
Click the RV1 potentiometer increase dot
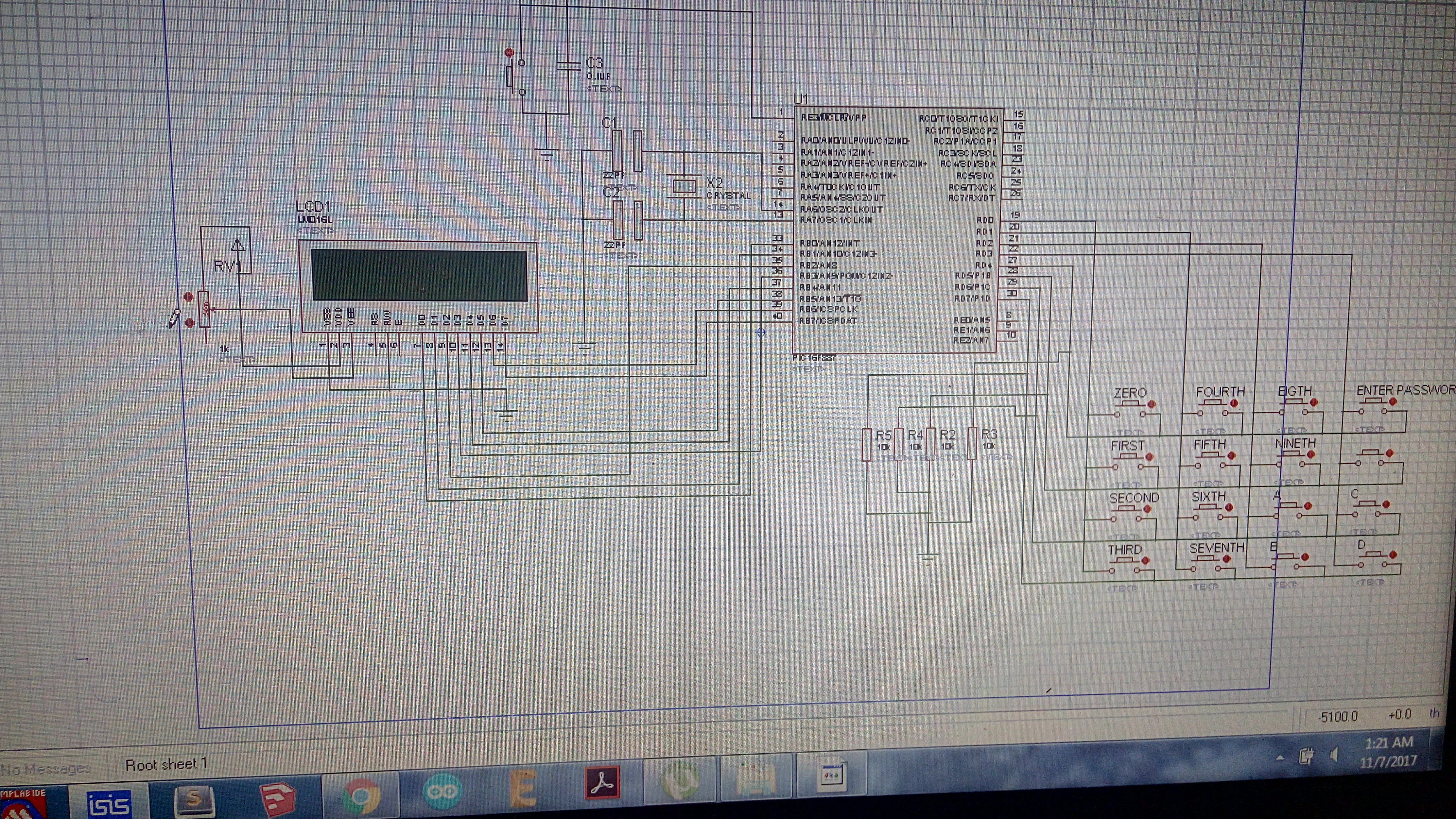click(x=188, y=297)
